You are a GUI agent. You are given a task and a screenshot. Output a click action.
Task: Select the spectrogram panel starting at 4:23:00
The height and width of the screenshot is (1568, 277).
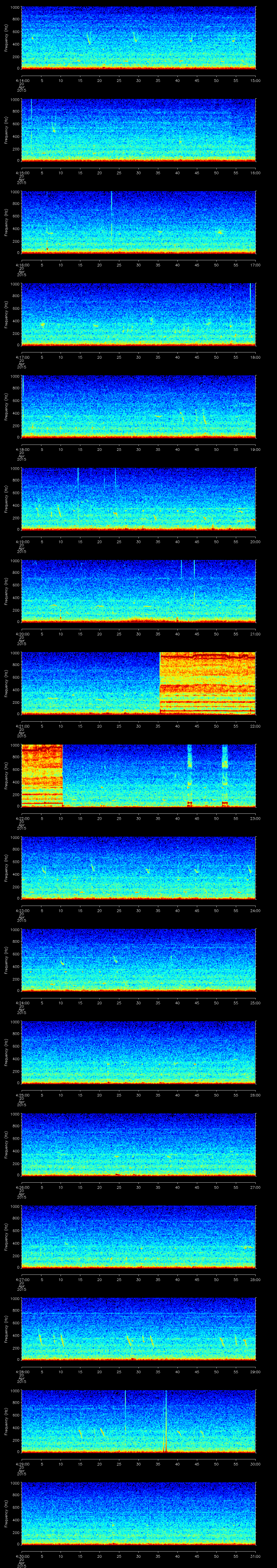(x=139, y=868)
